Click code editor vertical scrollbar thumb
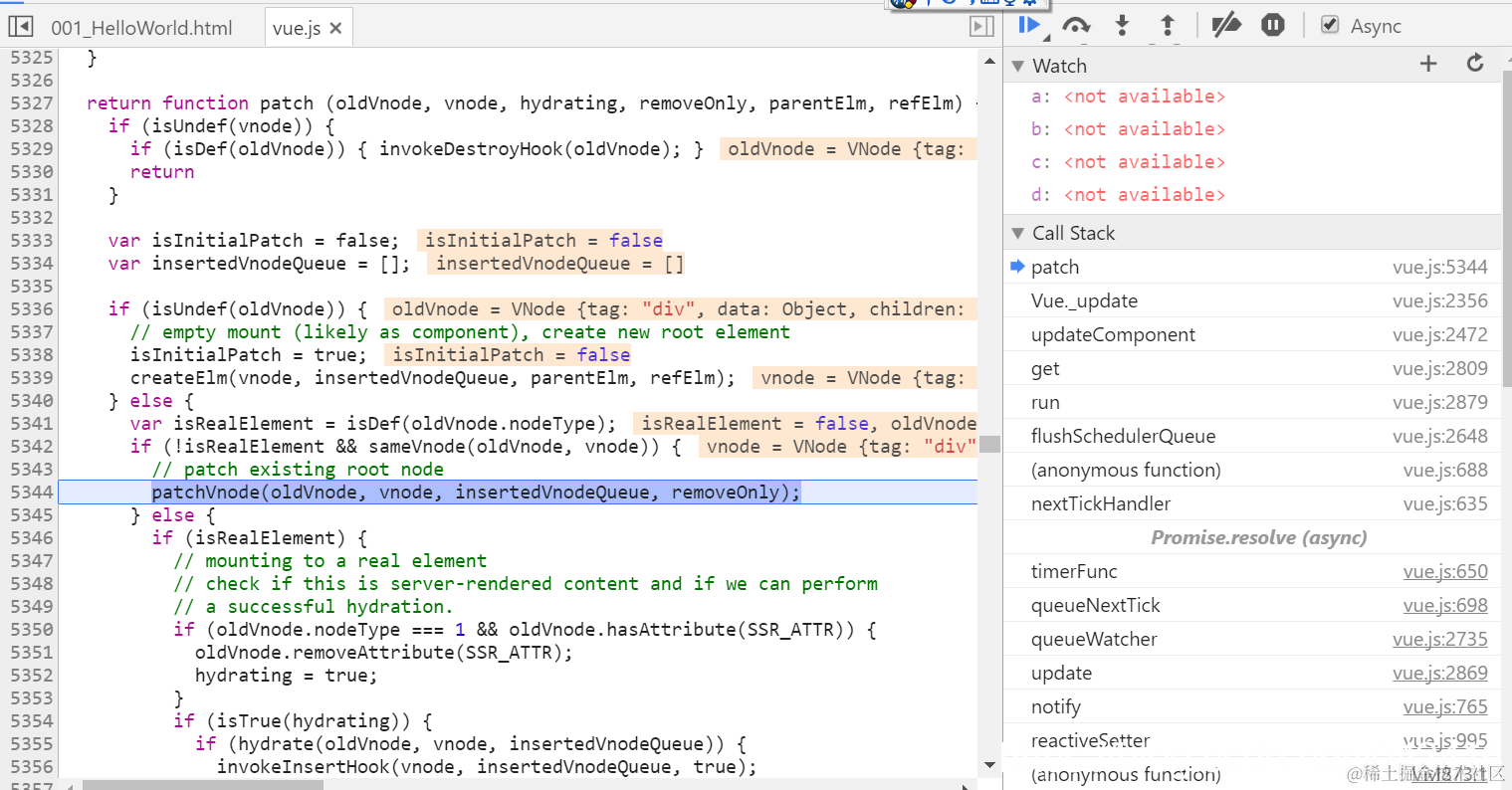Viewport: 1512px width, 790px height. [x=989, y=444]
